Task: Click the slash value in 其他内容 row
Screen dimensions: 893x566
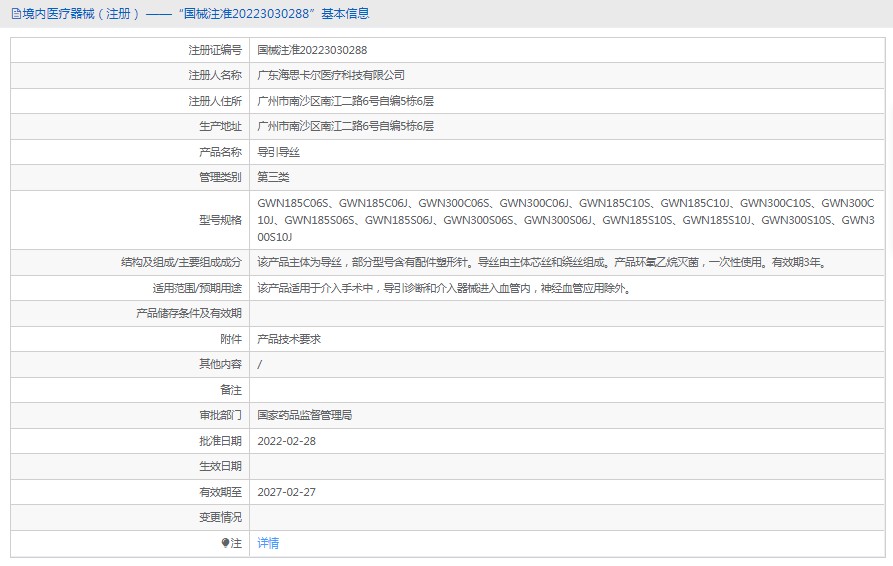Action: tap(260, 364)
